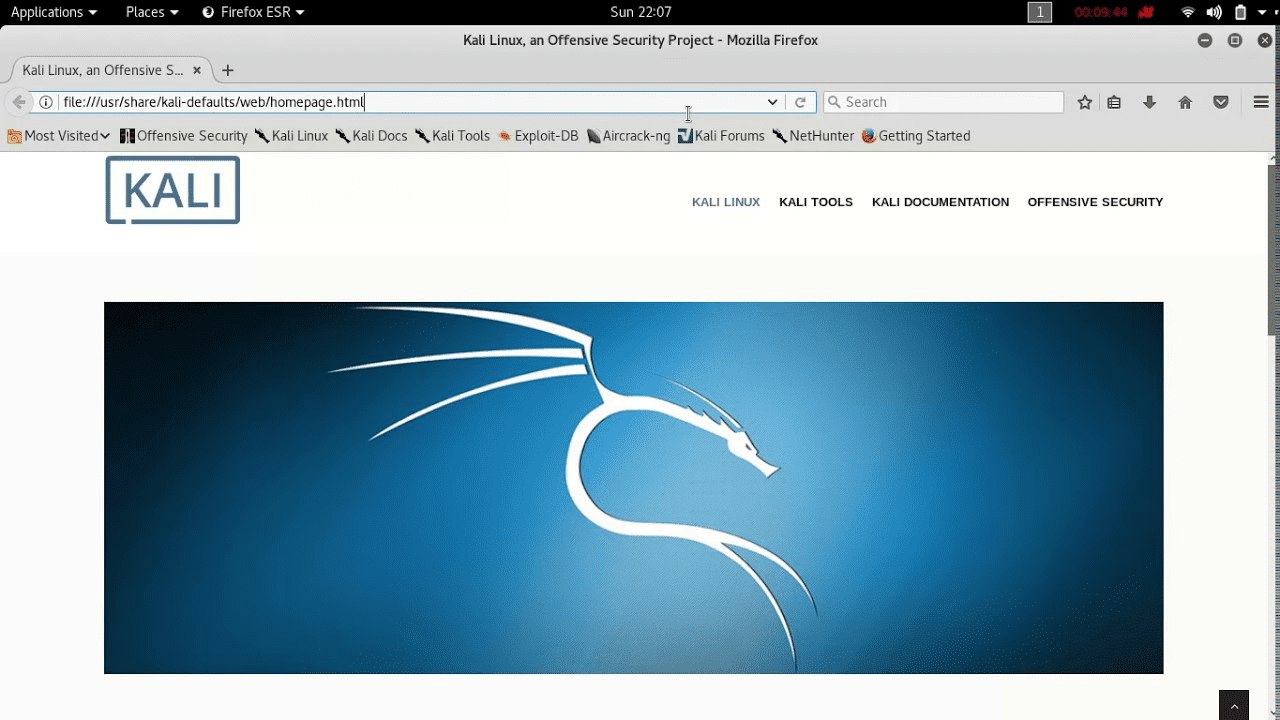Open KALI TOOLS nav menu item
Viewport: 1280px width, 720px height.
click(816, 202)
